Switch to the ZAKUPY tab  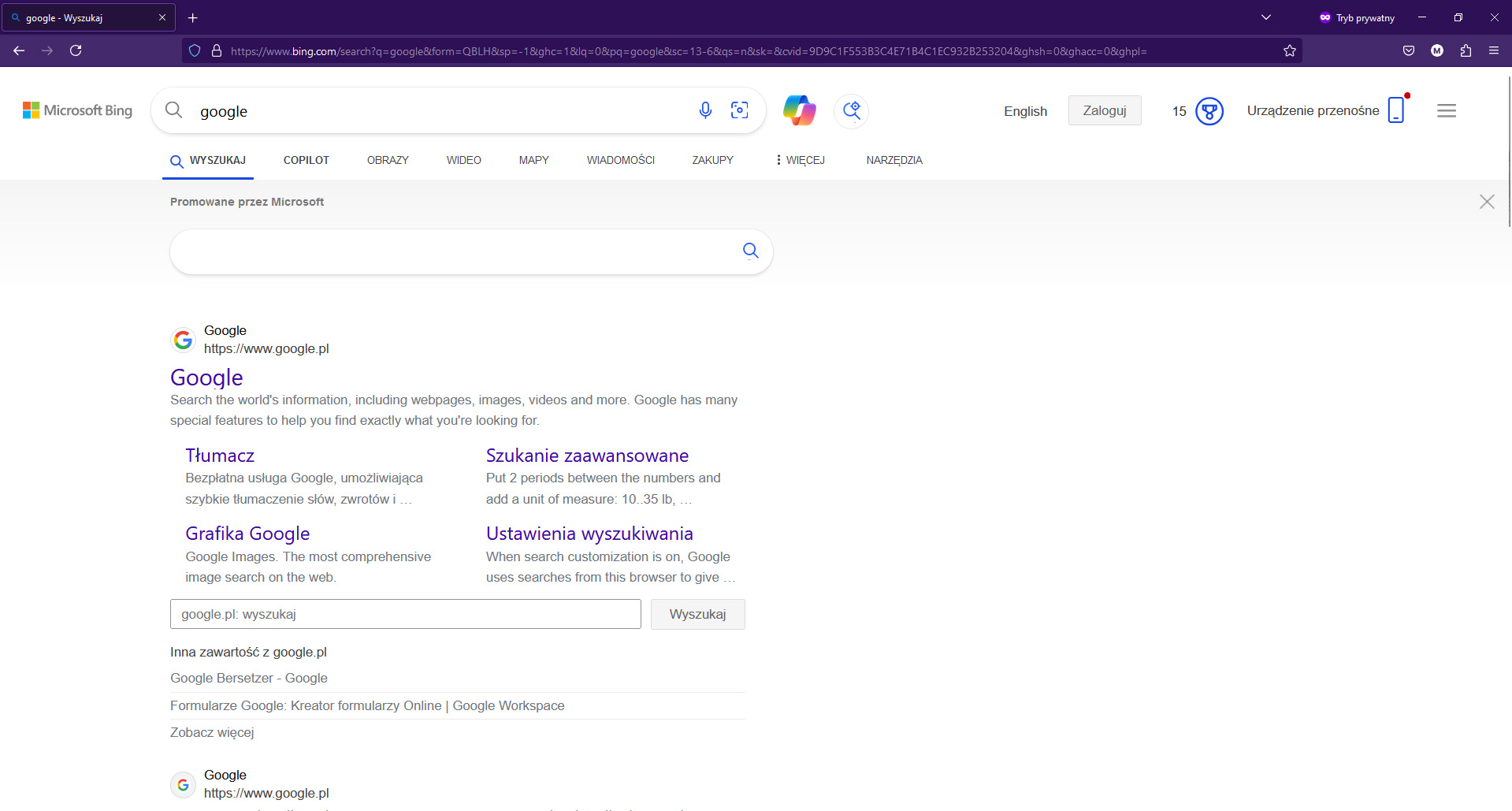coord(713,160)
